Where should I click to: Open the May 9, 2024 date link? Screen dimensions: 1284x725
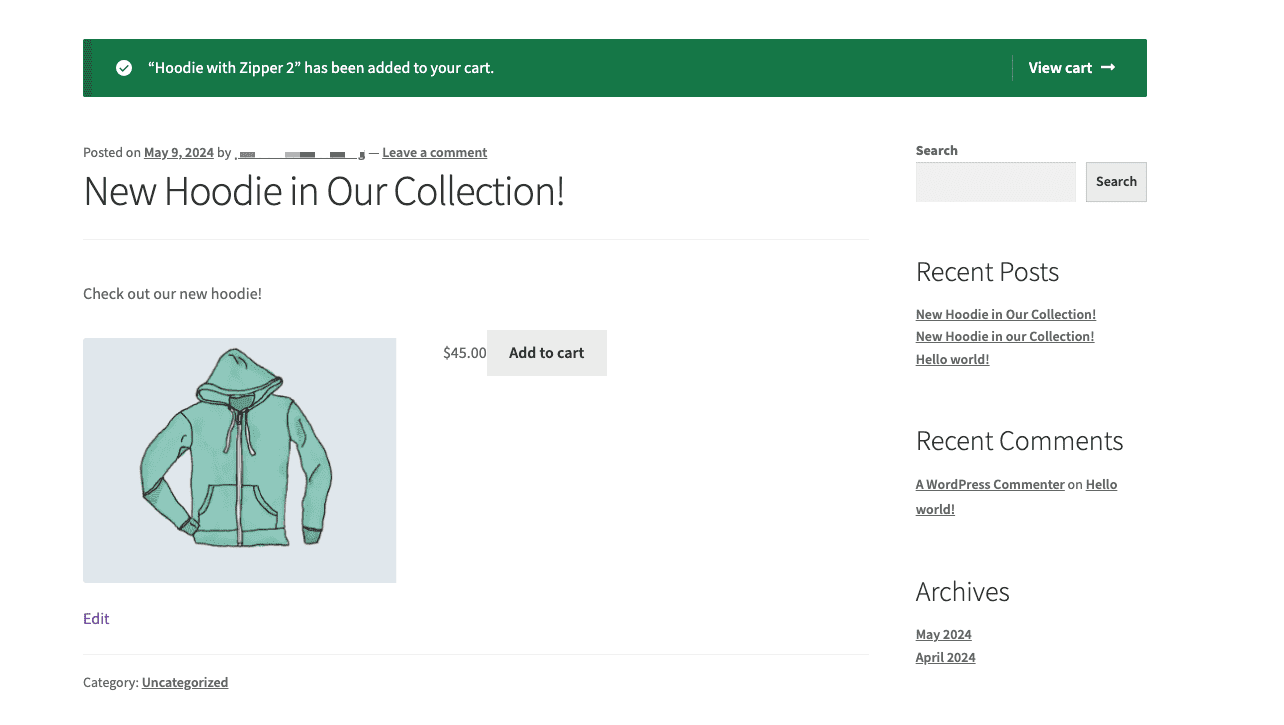tap(179, 152)
